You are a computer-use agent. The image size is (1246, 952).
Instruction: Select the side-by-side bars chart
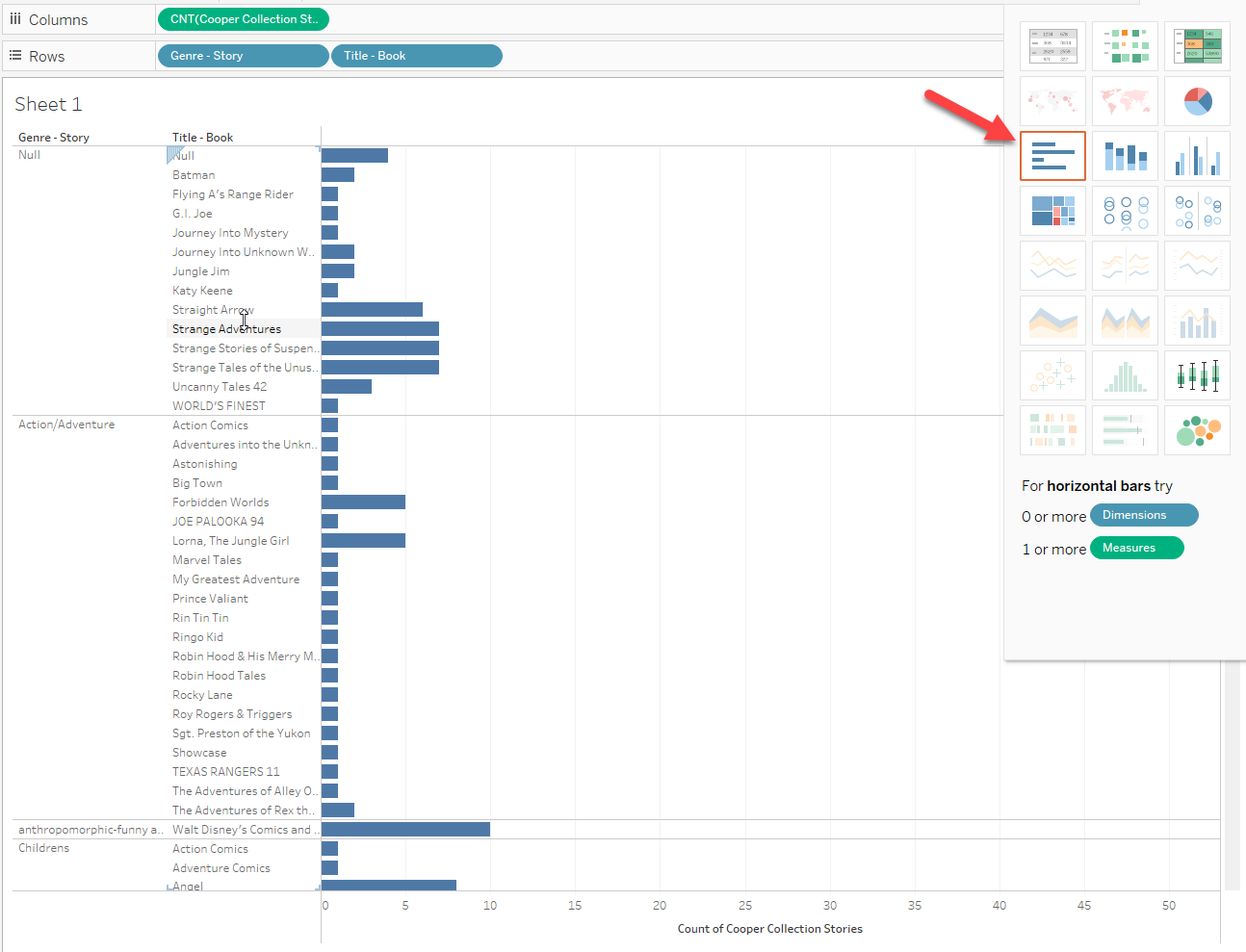(x=1197, y=156)
